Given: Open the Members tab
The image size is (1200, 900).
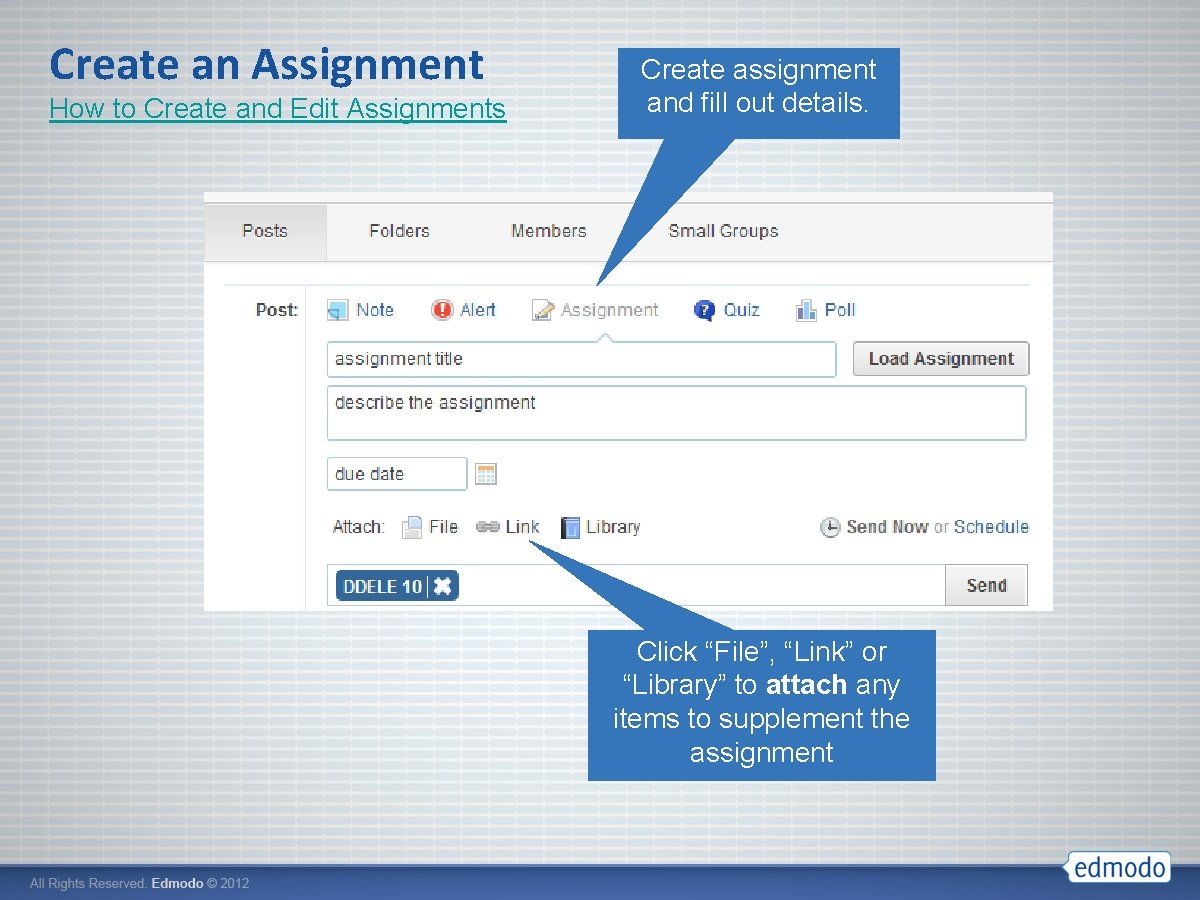Looking at the screenshot, I should click(548, 231).
